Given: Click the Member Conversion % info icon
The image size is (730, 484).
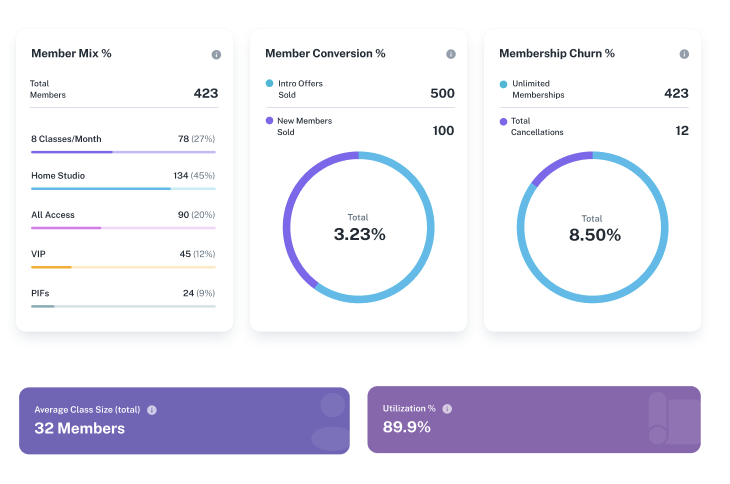Looking at the screenshot, I should 450,54.
